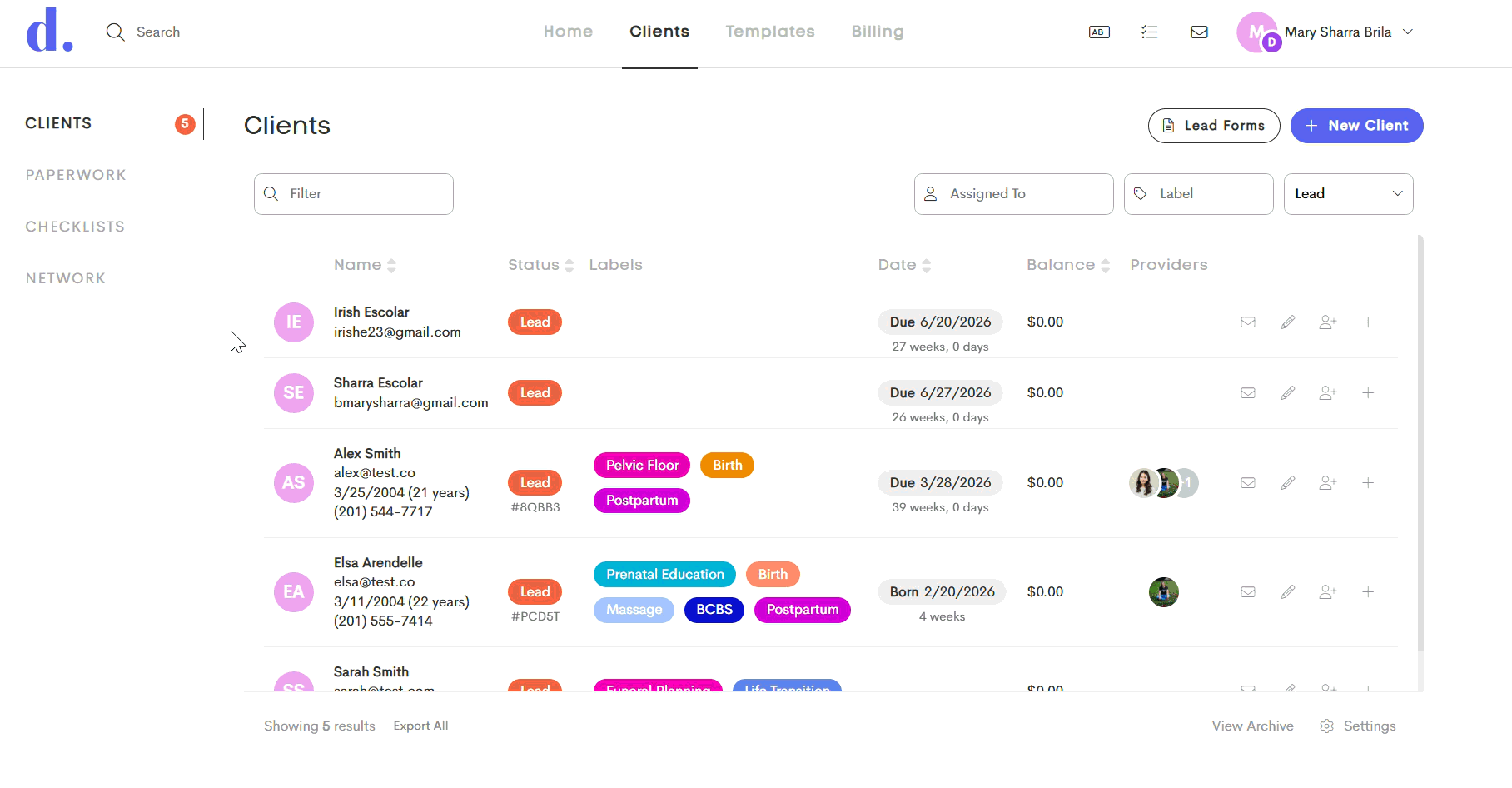Open Irish Escolar's client name
The image size is (1512, 788).
(x=371, y=312)
